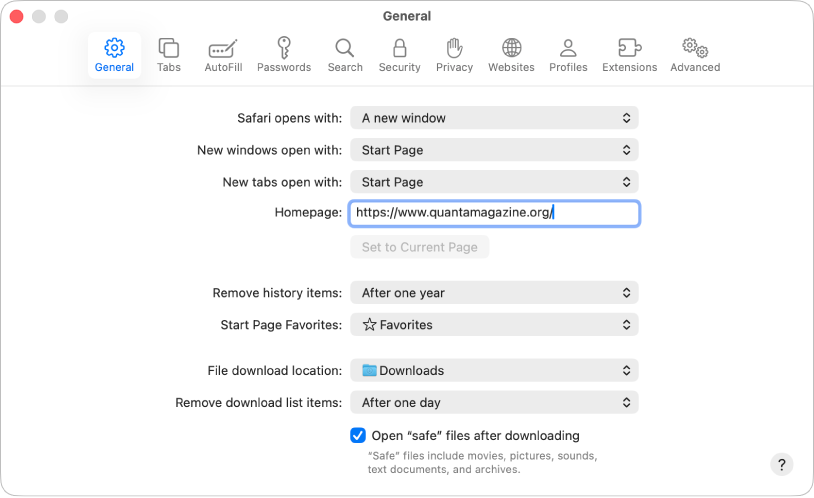
Task: Expand the Safari opens with dropdown
Action: 494,118
